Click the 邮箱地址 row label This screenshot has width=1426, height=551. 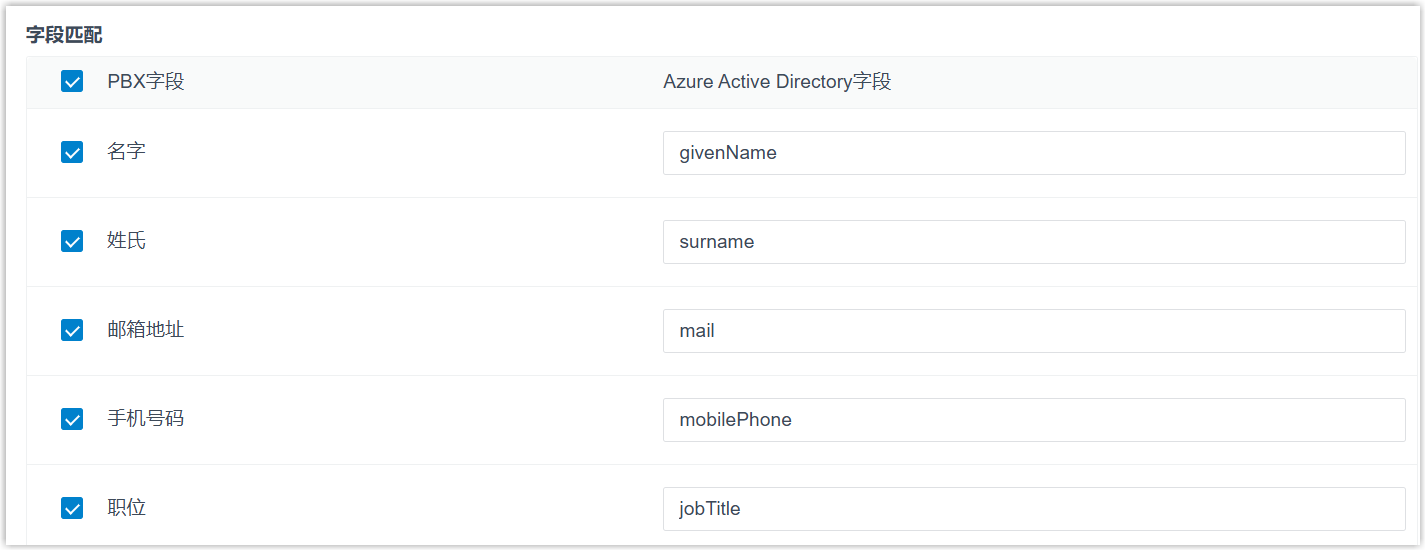[x=145, y=330]
